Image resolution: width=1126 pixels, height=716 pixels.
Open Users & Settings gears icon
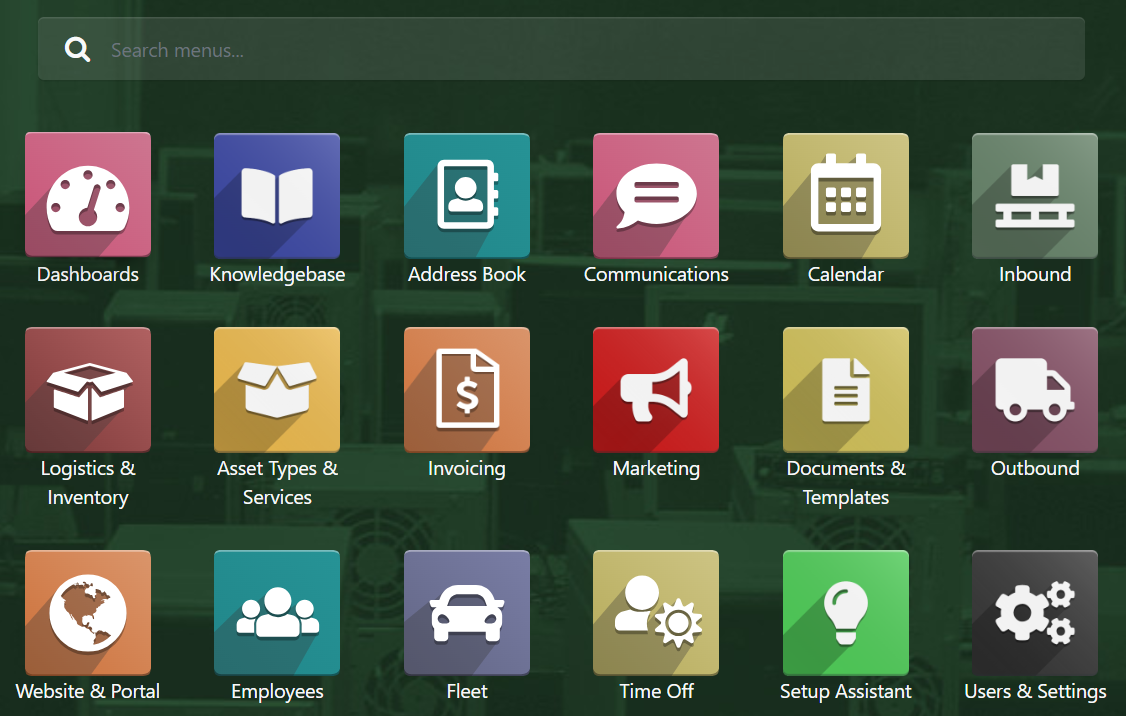[x=1035, y=613]
